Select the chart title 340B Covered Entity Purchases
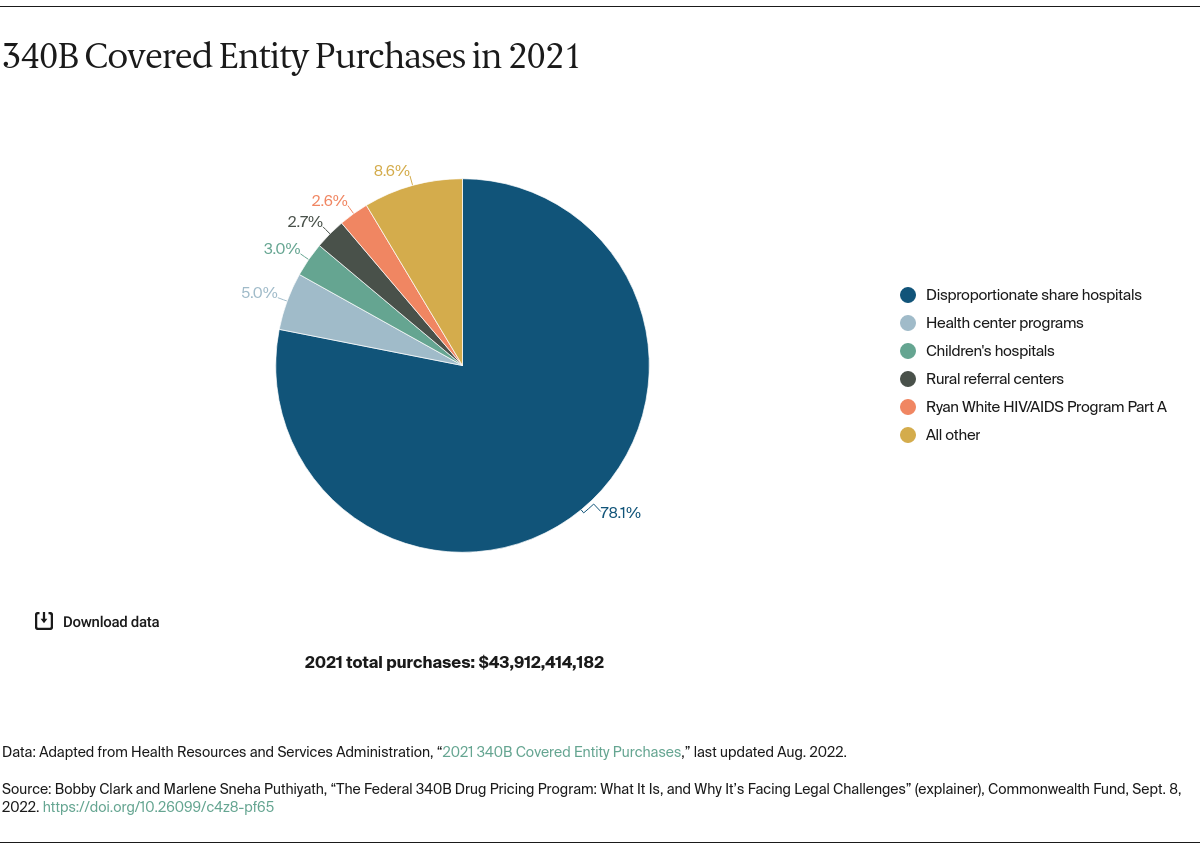The image size is (1200, 850). pyautogui.click(x=291, y=56)
